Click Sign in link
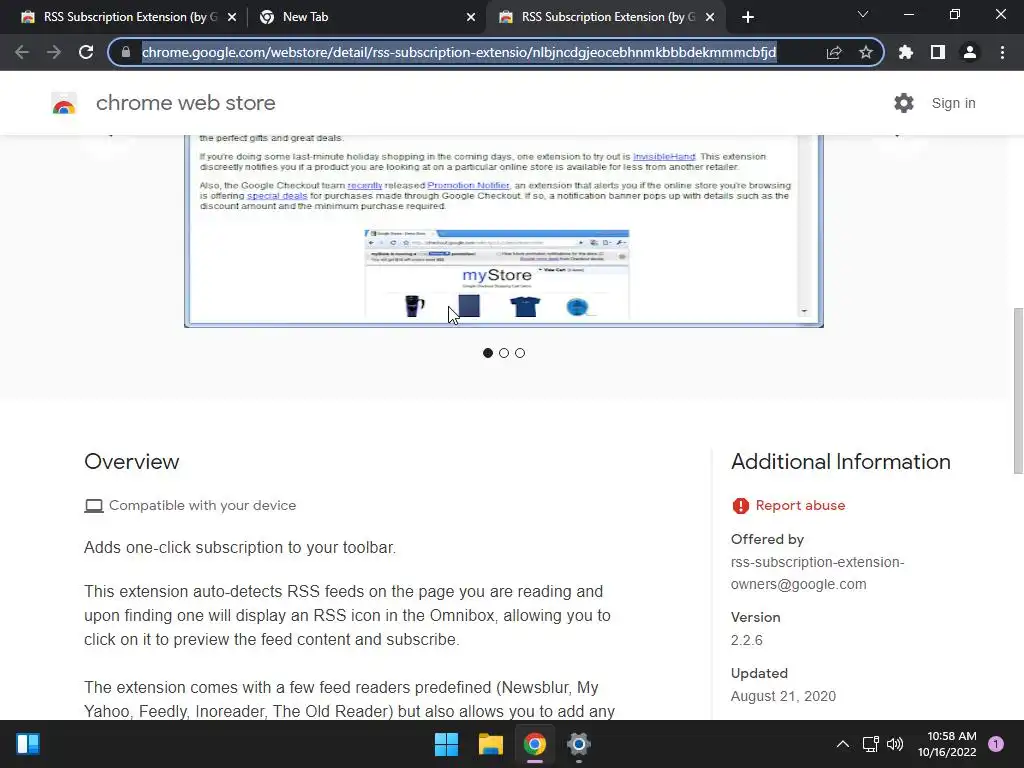This screenshot has width=1024, height=768. click(953, 103)
